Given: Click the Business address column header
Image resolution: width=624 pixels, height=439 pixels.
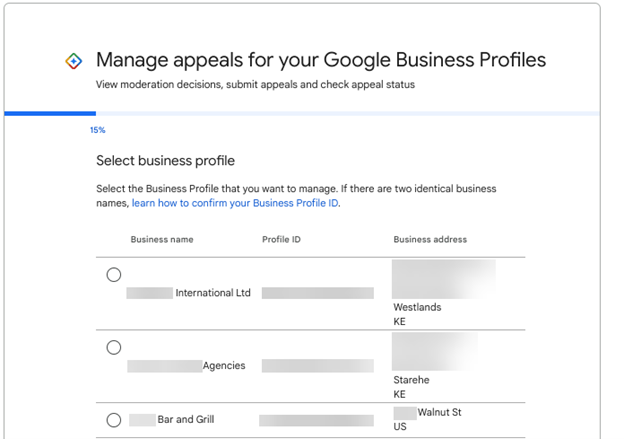Looking at the screenshot, I should coord(430,240).
